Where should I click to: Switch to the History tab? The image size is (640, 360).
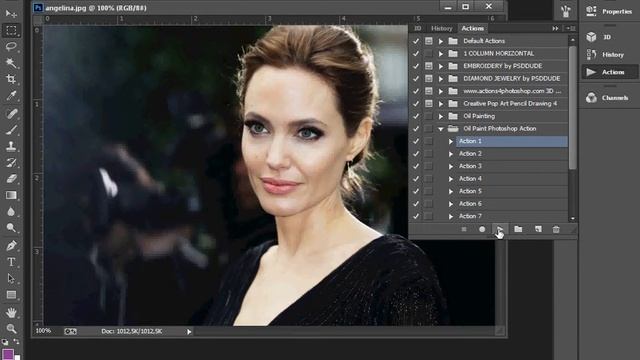coord(442,28)
